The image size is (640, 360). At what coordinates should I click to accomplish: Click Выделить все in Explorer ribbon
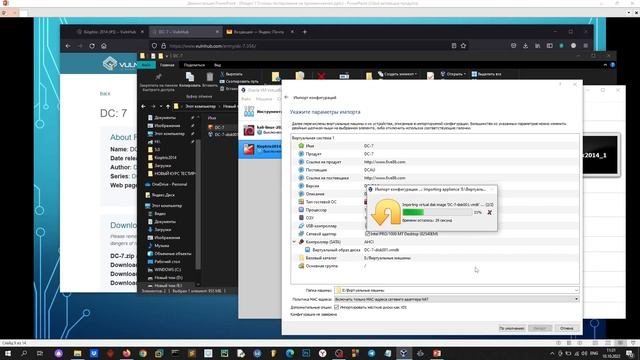[486, 74]
